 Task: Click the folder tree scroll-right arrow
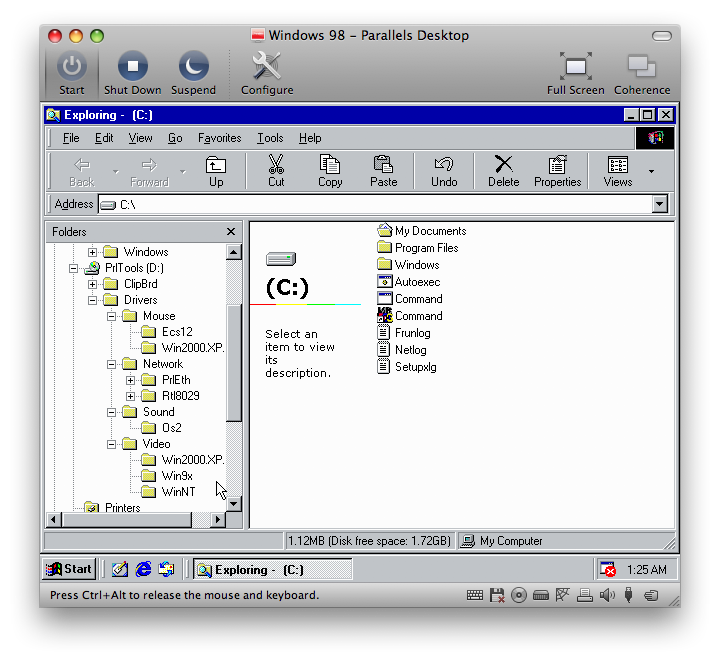(218, 520)
